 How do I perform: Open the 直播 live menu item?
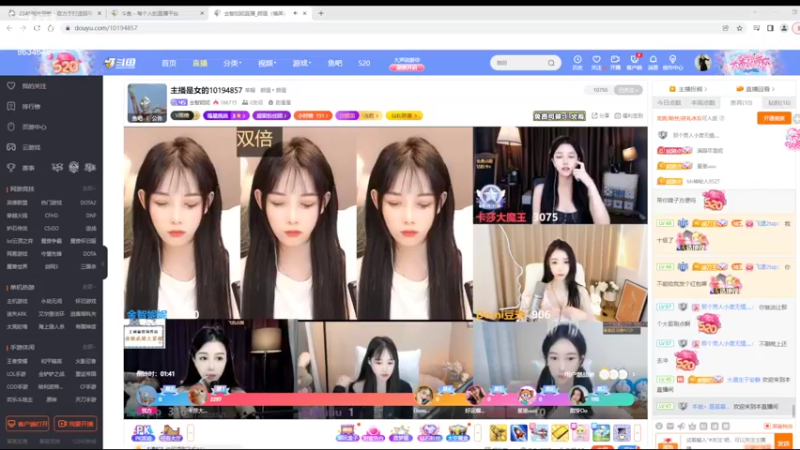199,63
